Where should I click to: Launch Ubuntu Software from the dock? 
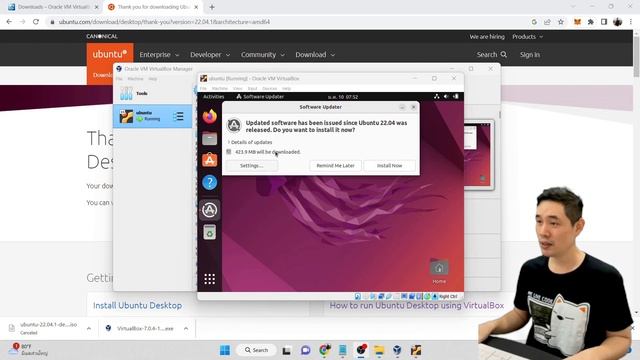point(209,160)
